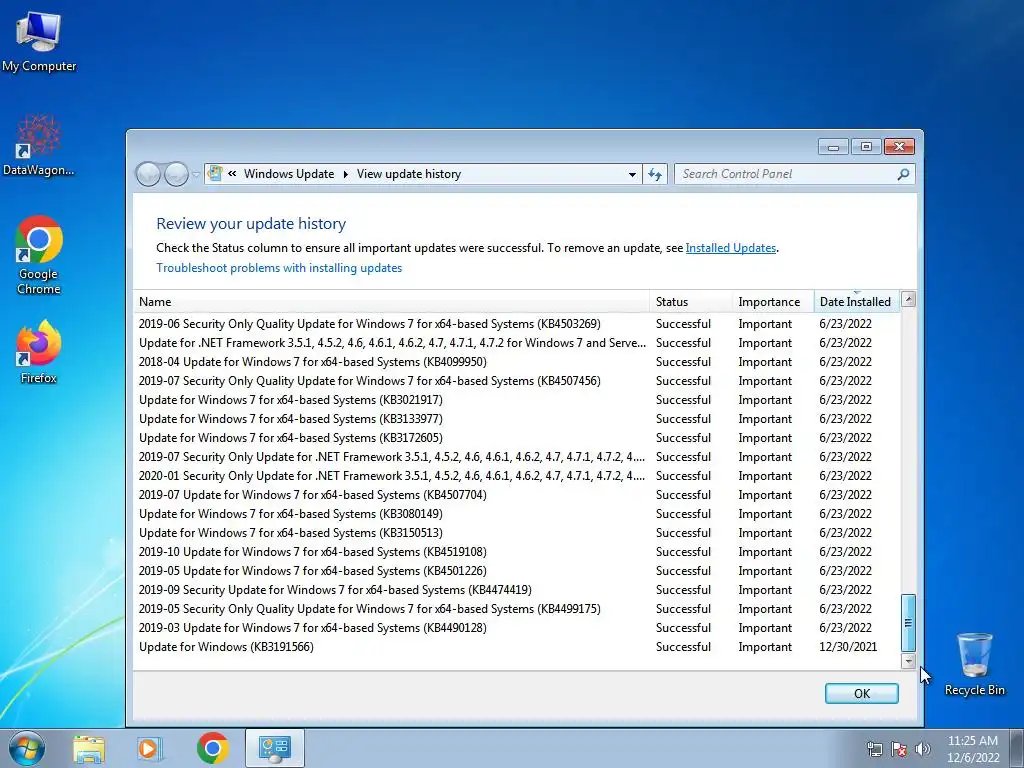Click the Action Center flag icon
The width and height of the screenshot is (1024, 768).
click(x=899, y=749)
